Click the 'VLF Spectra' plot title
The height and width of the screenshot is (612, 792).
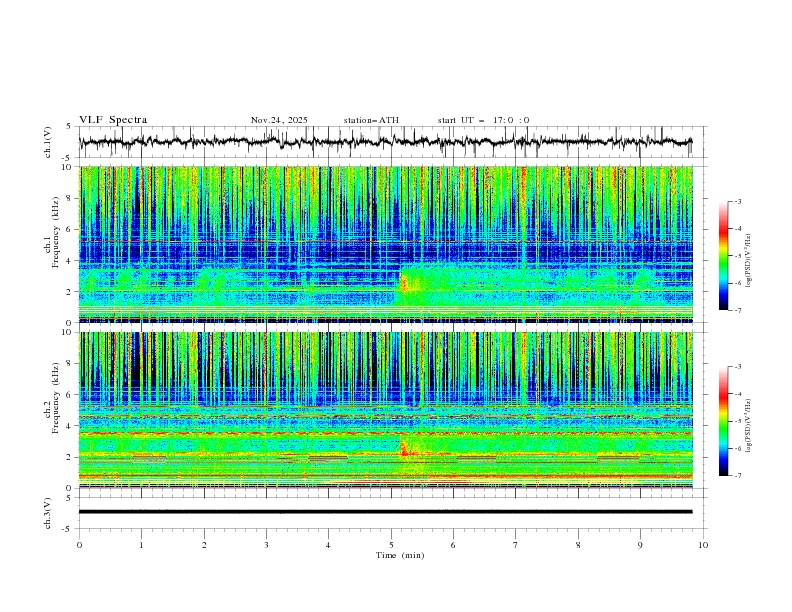pyautogui.click(x=113, y=120)
